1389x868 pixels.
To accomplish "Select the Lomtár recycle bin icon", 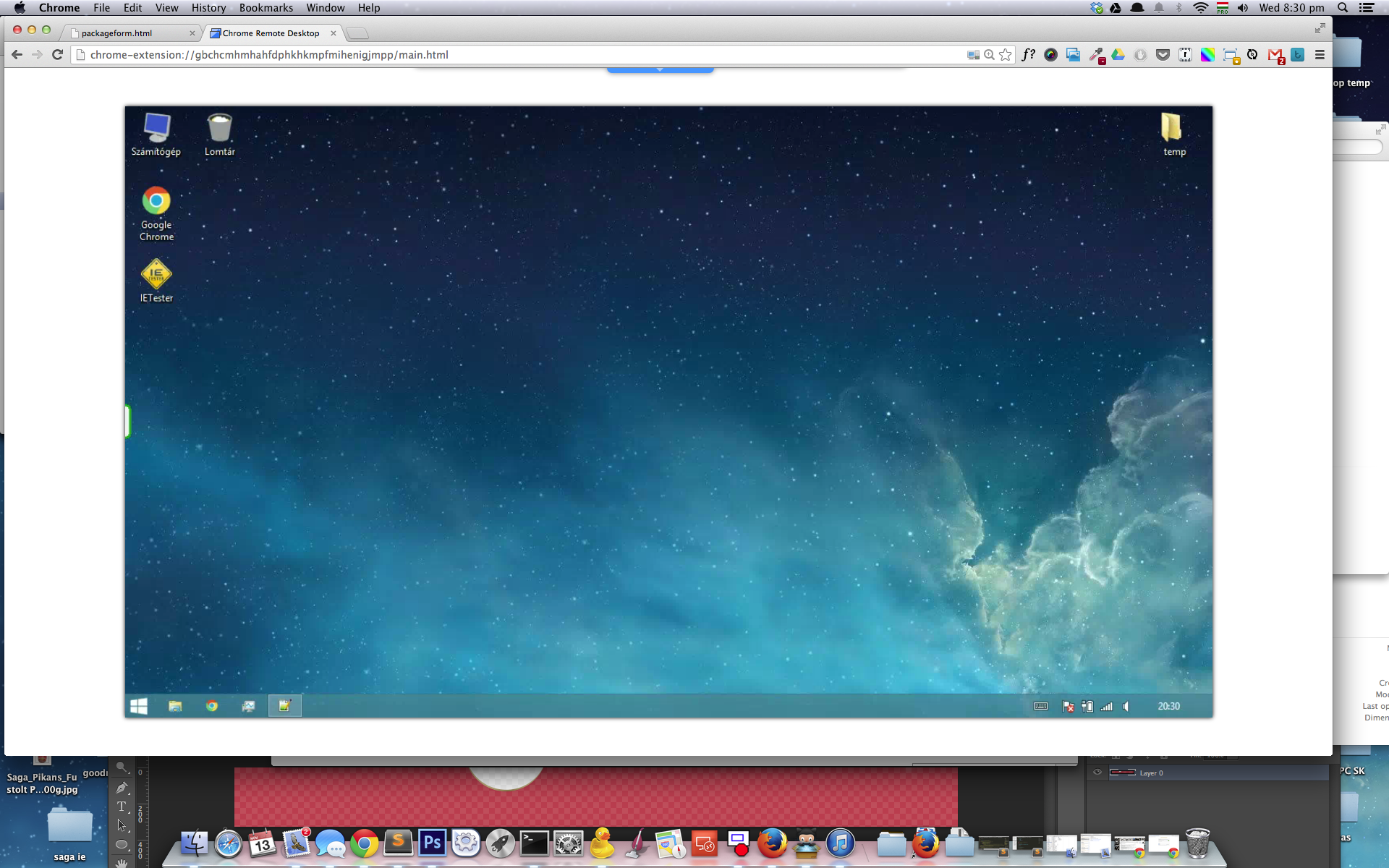I will [x=219, y=135].
